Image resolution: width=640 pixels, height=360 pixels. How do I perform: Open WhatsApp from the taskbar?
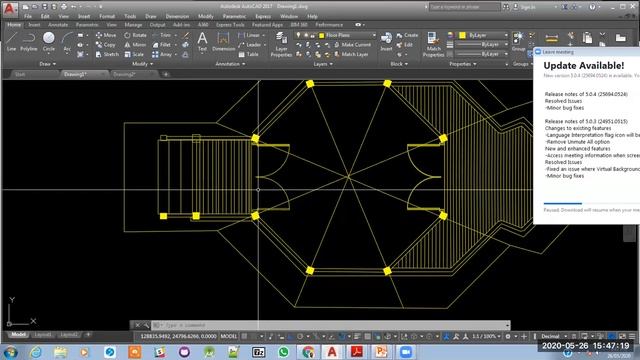pos(283,352)
